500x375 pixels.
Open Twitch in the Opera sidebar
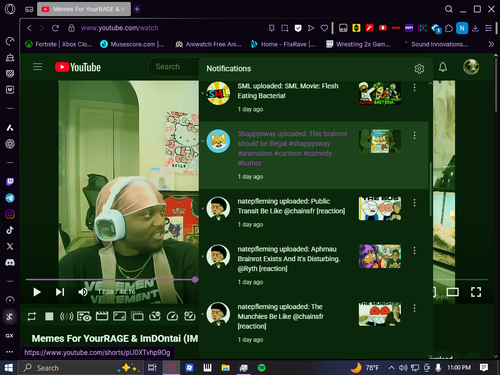pyautogui.click(x=10, y=182)
